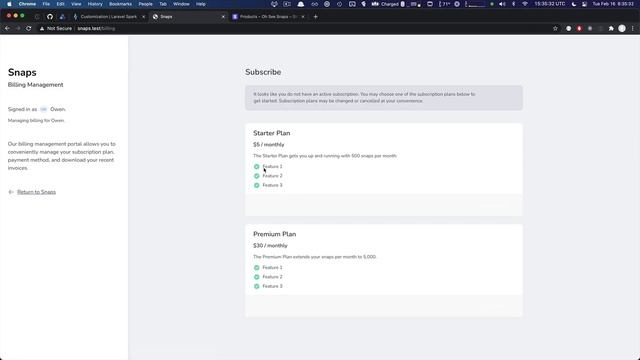Viewport: 640px width, 360px height.
Task: Open the pinned blue-icon tab next to GitHub
Action: (62, 17)
